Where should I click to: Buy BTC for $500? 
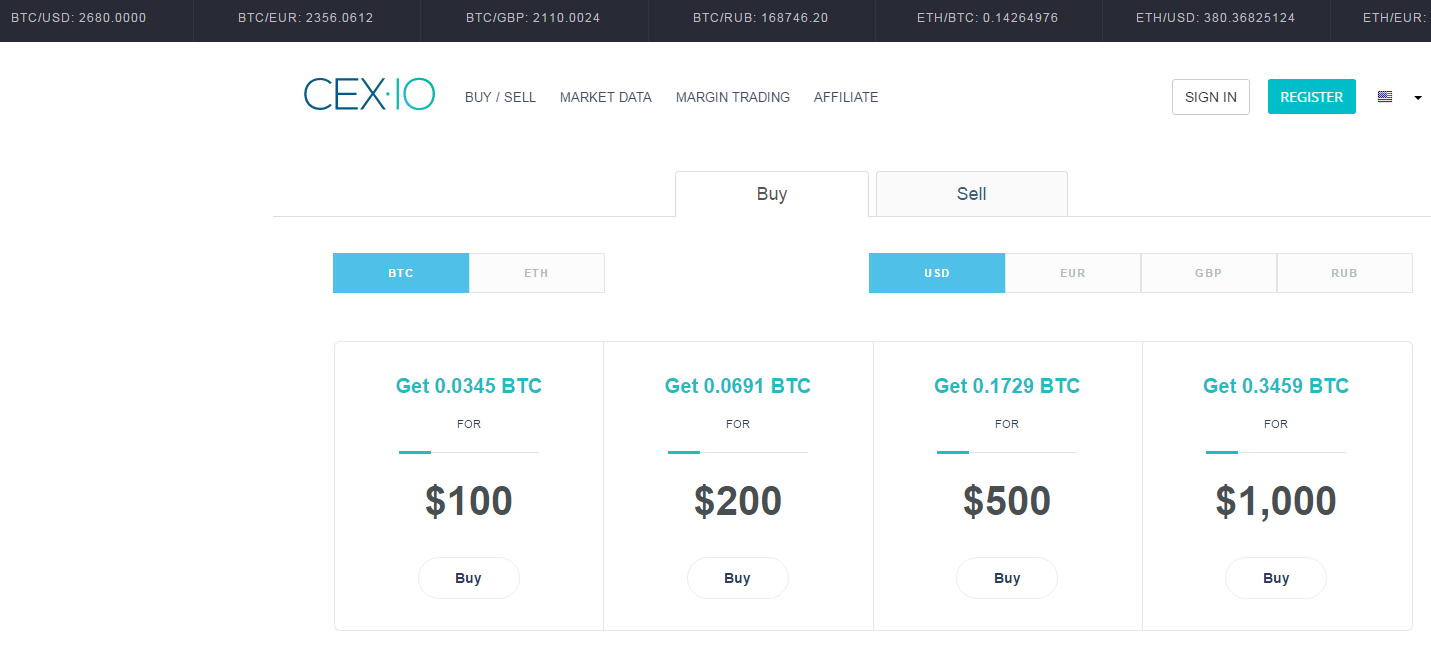1006,577
